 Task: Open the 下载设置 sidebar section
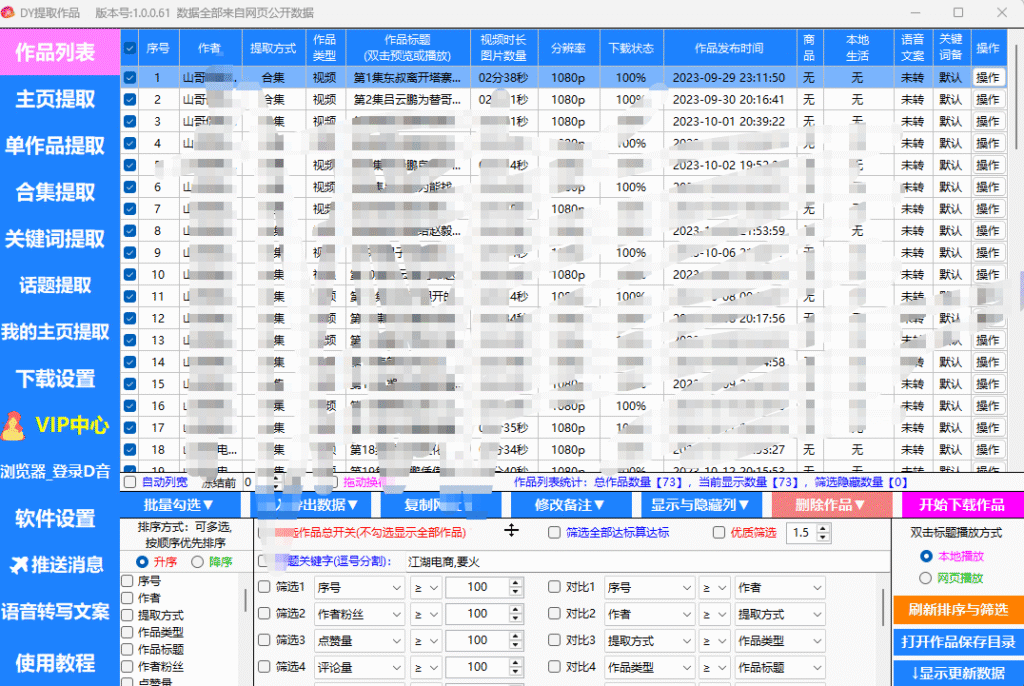tap(56, 379)
